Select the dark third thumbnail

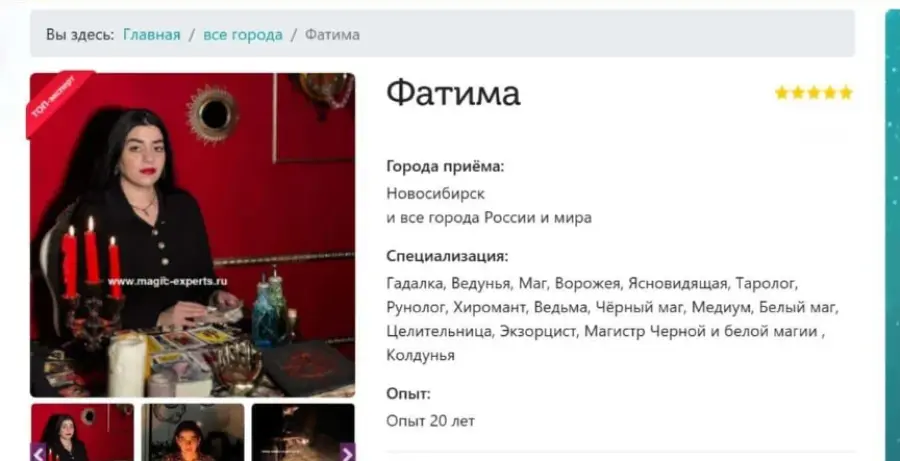pos(303,432)
